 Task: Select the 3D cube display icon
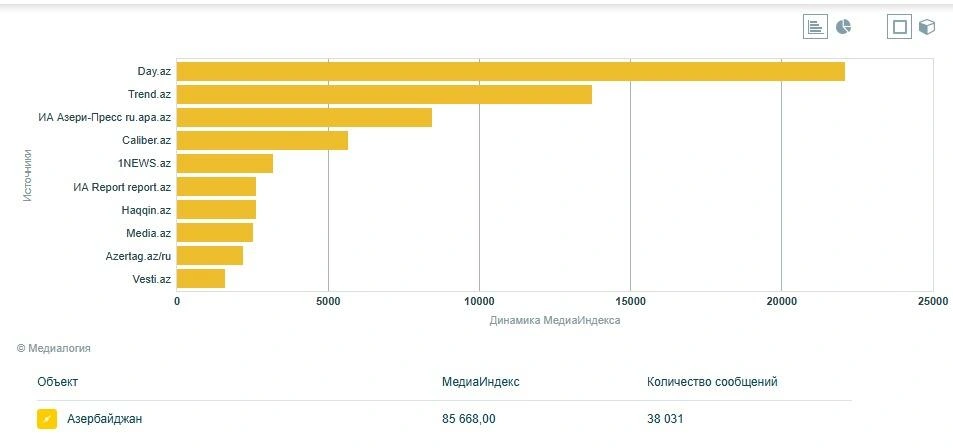point(927,27)
